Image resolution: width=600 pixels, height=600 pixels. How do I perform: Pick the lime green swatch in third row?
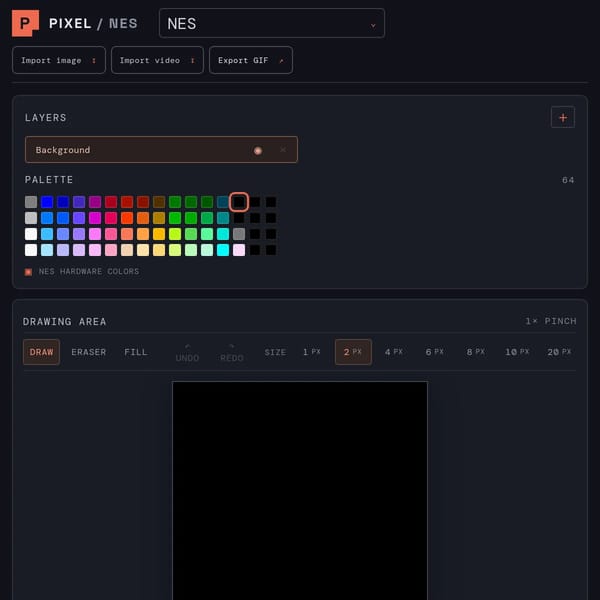click(175, 234)
